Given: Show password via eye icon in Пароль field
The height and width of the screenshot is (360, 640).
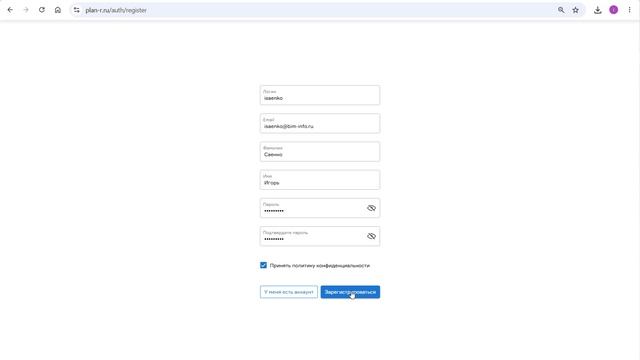Looking at the screenshot, I should click(x=371, y=208).
